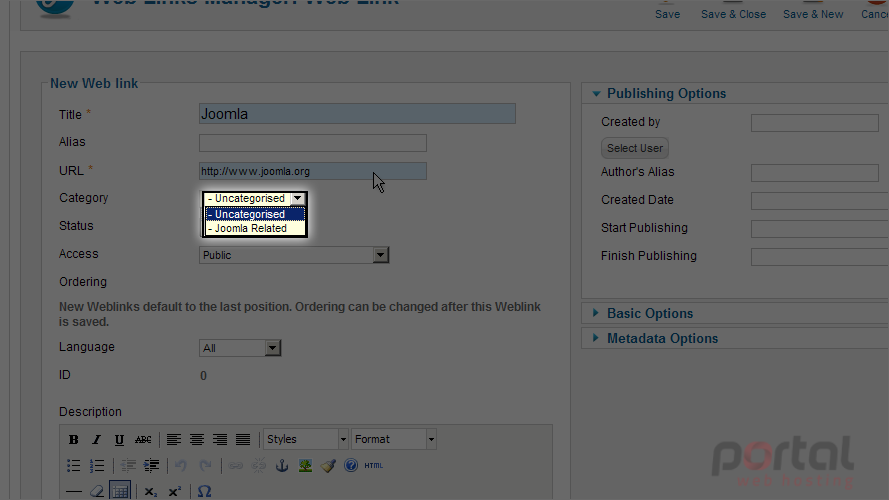Toggle italic formatting in editor
889x500 pixels.
click(96, 439)
